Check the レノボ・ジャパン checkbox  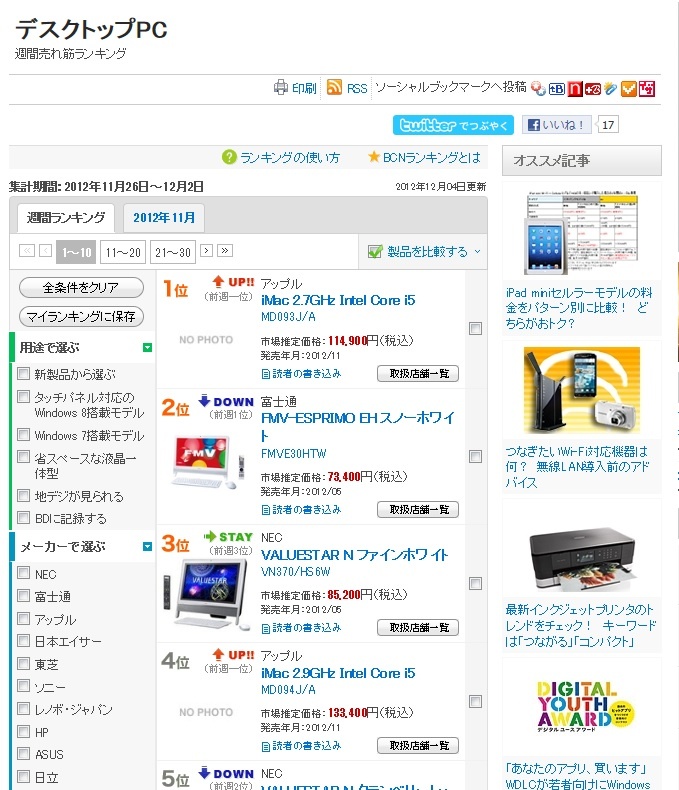[23, 708]
